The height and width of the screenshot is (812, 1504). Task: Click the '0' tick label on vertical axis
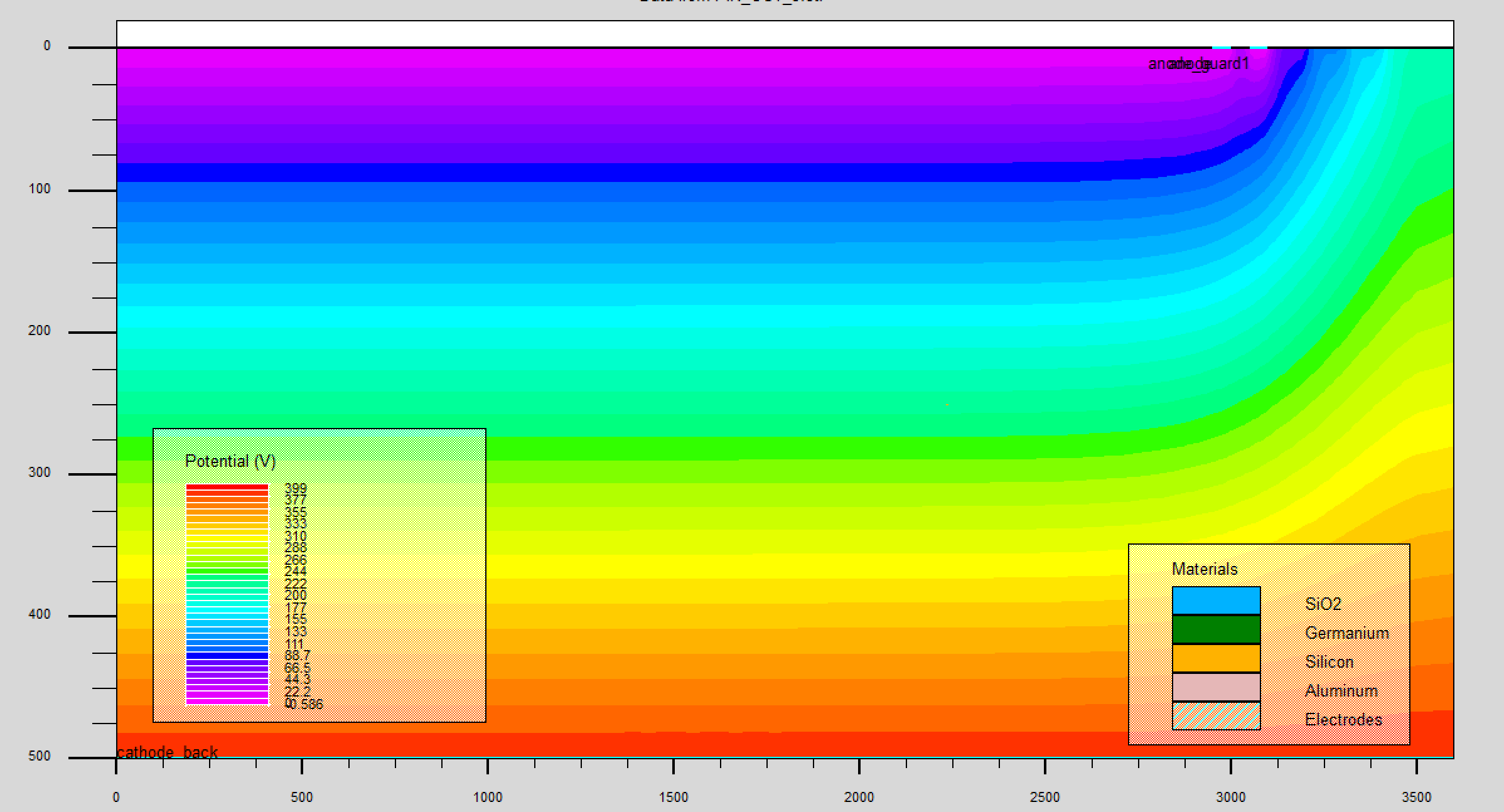(x=47, y=46)
